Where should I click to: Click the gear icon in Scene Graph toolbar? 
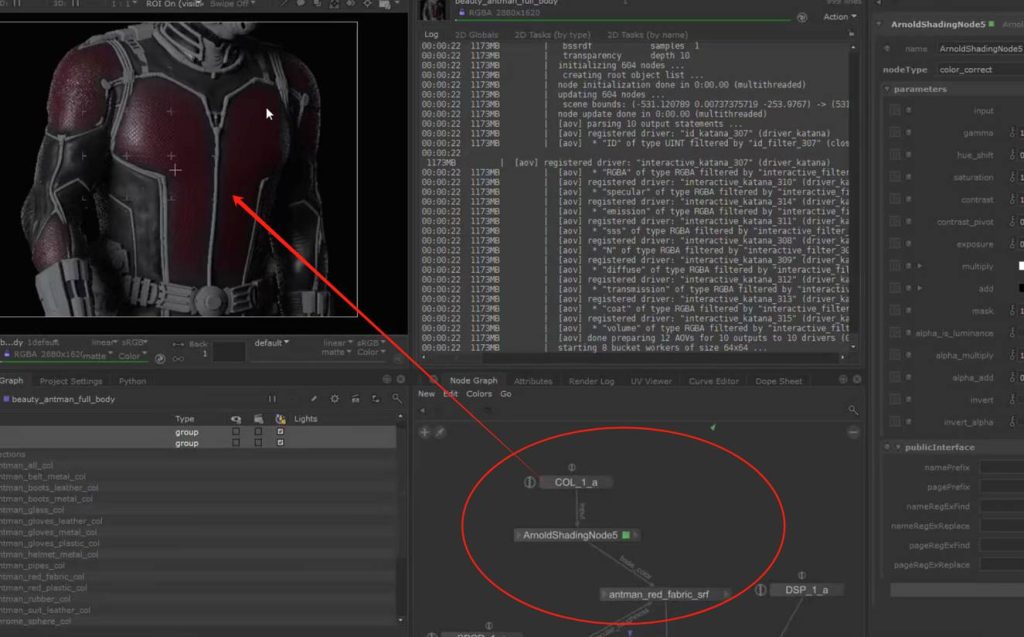334,399
